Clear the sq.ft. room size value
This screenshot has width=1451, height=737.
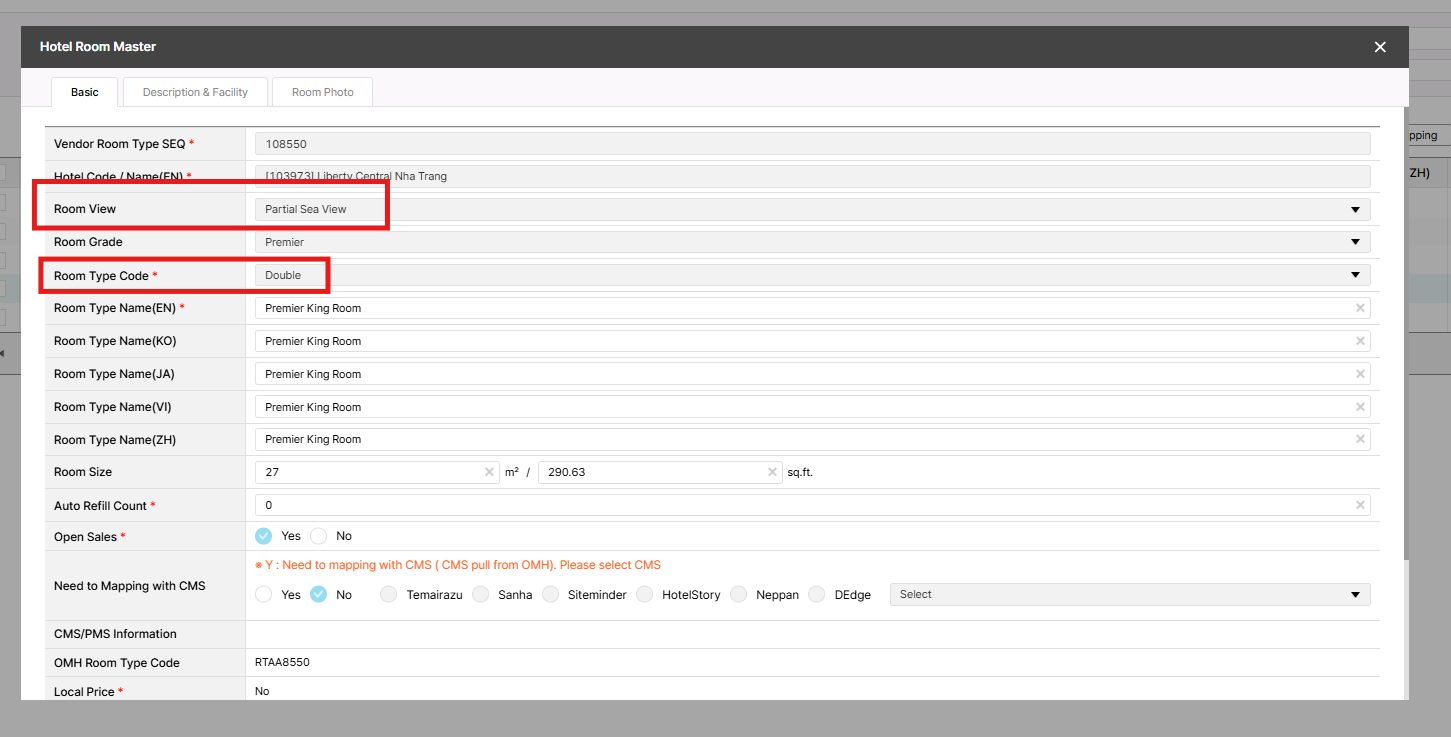772,472
